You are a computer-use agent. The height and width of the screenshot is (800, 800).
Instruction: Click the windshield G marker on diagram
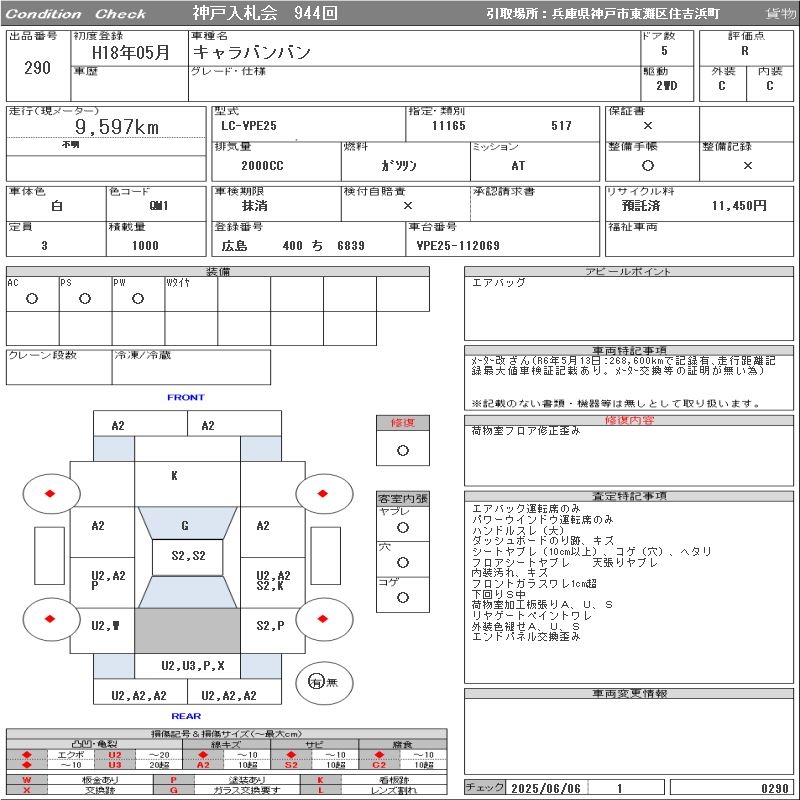pyautogui.click(x=185, y=526)
